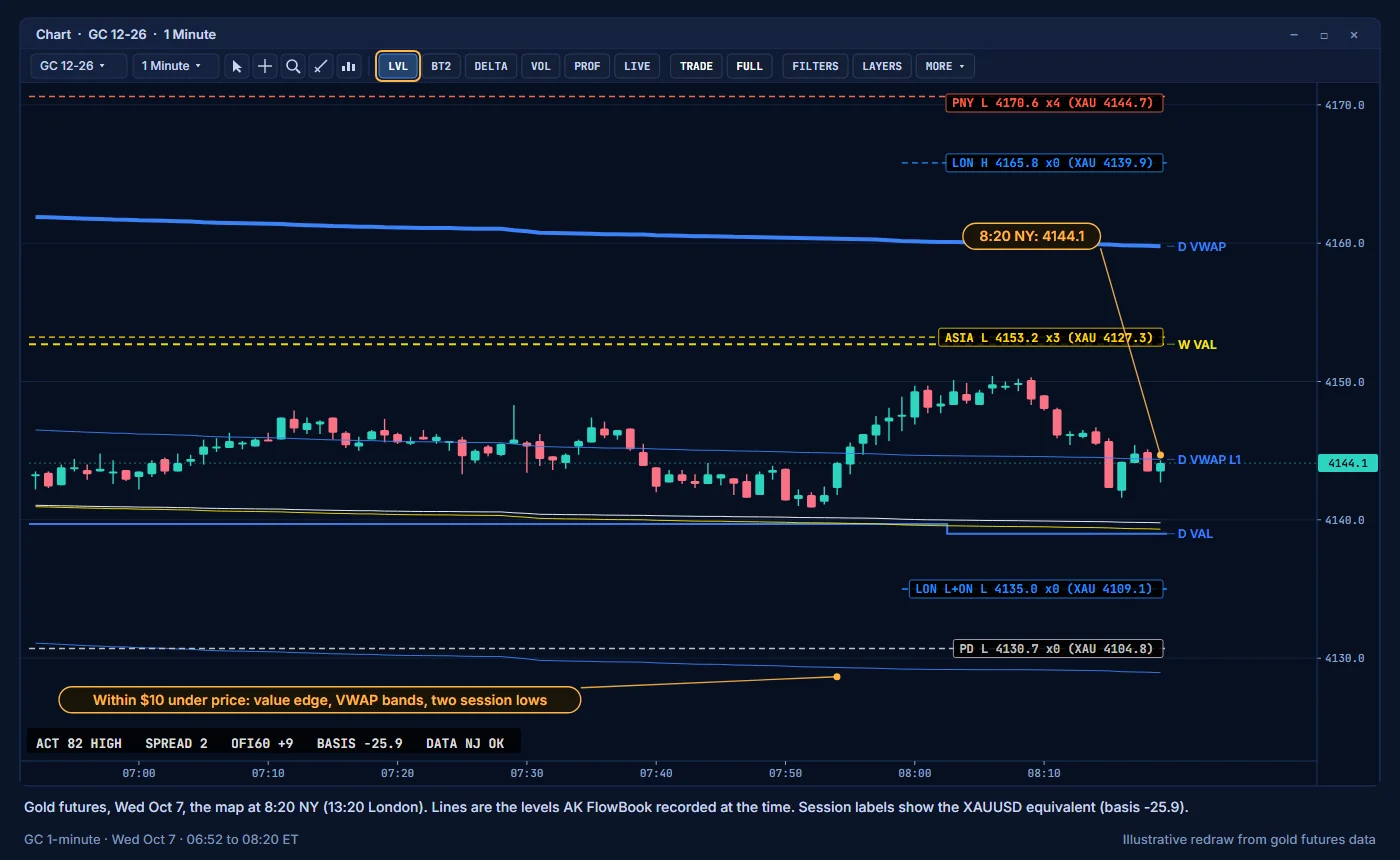Image resolution: width=1400 pixels, height=860 pixels.
Task: Select the crosshair tool
Action: click(265, 66)
